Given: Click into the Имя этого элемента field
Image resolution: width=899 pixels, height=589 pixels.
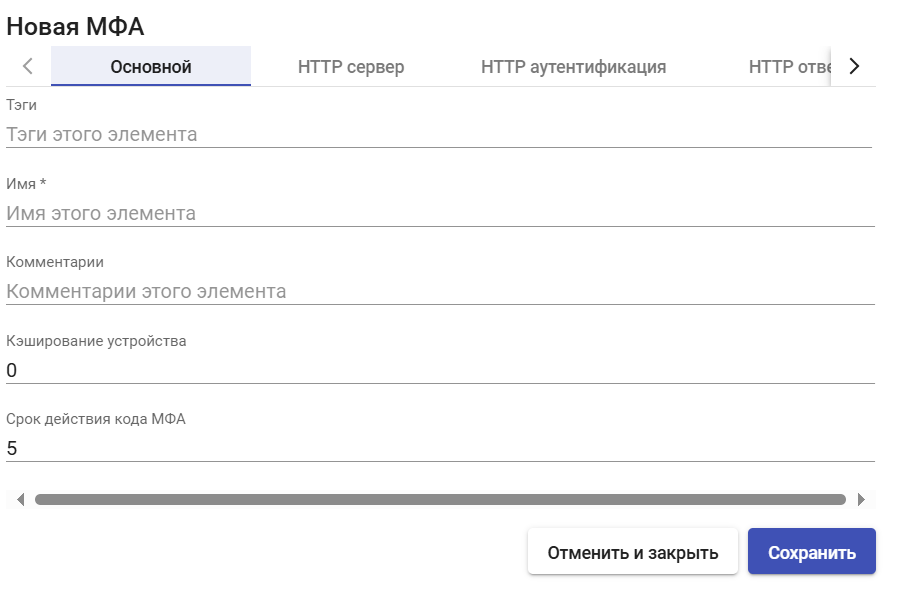Looking at the screenshot, I should (x=440, y=213).
